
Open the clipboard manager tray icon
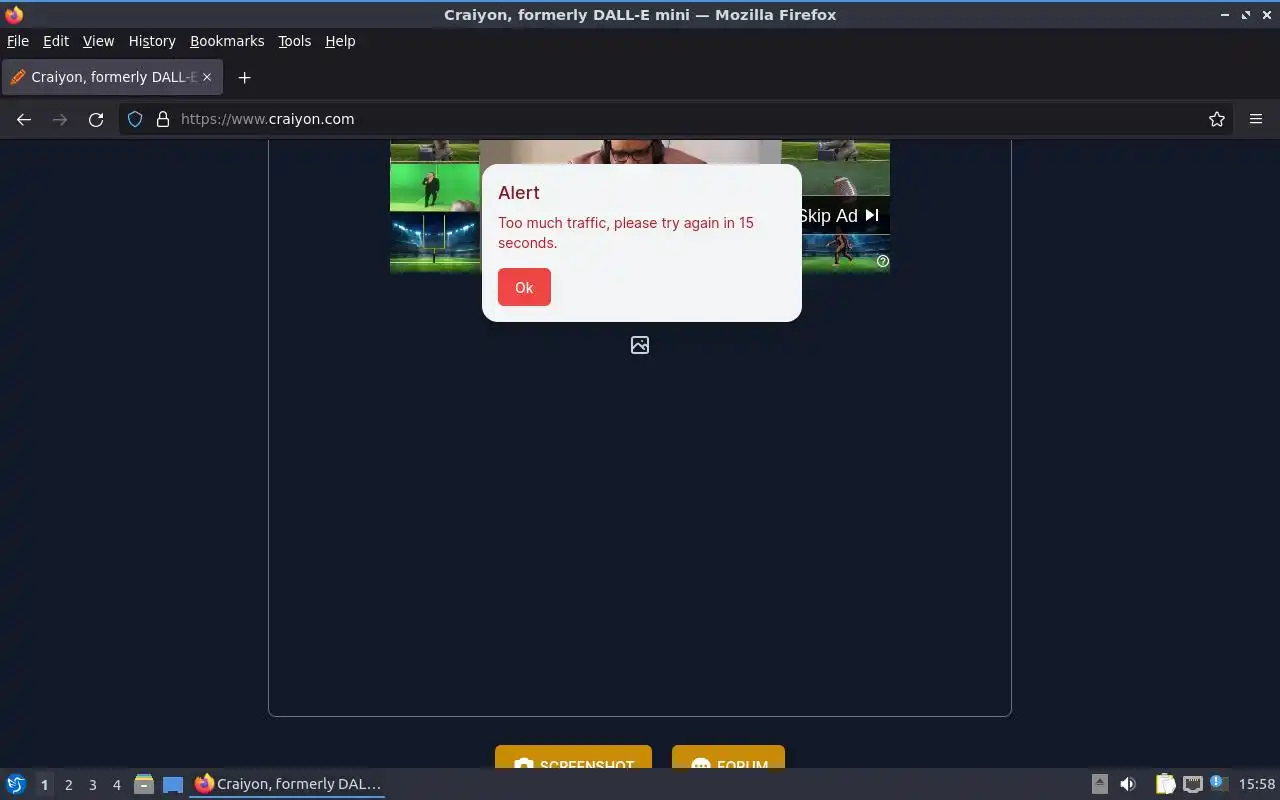click(1165, 784)
